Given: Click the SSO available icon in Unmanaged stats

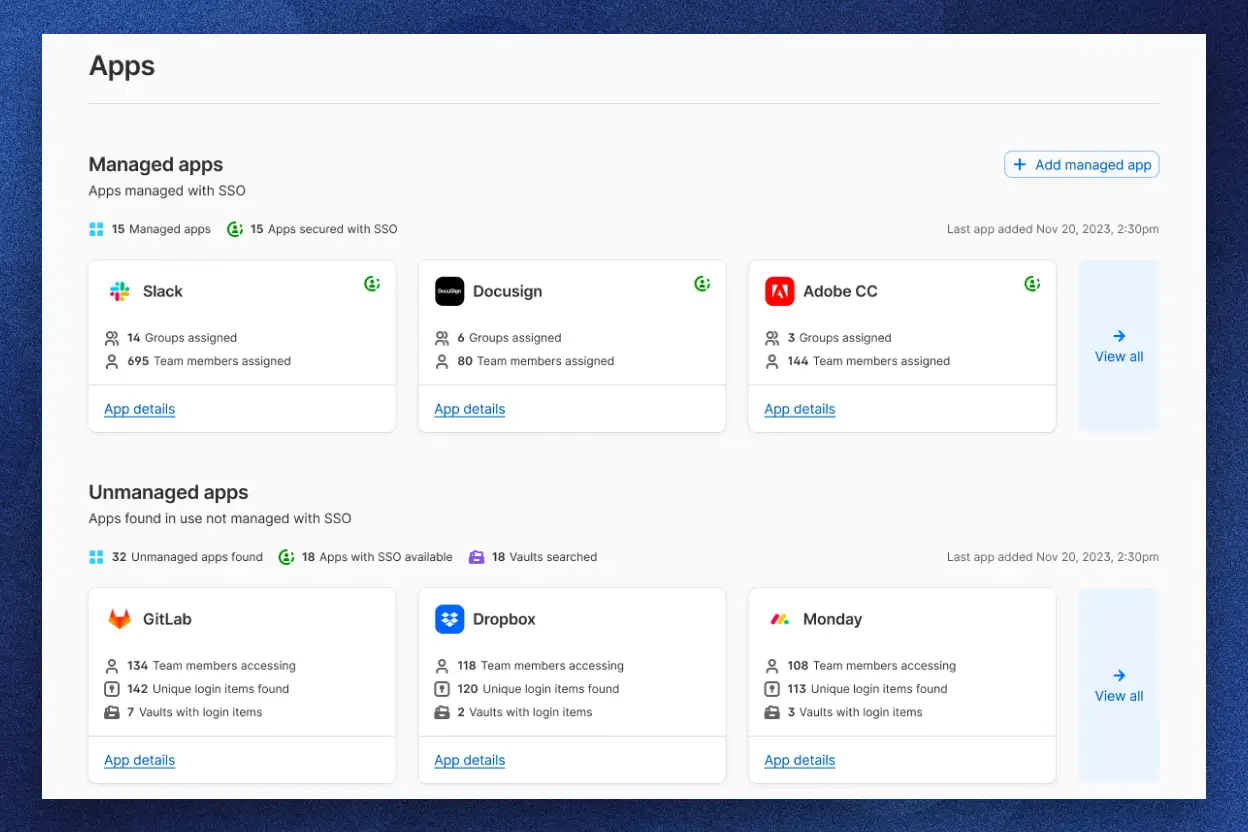Looking at the screenshot, I should [x=286, y=557].
